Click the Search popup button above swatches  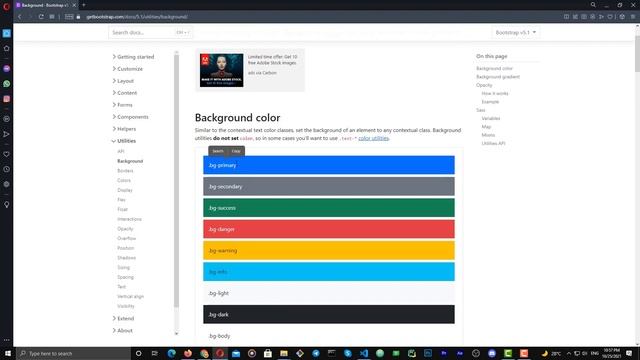(x=218, y=151)
